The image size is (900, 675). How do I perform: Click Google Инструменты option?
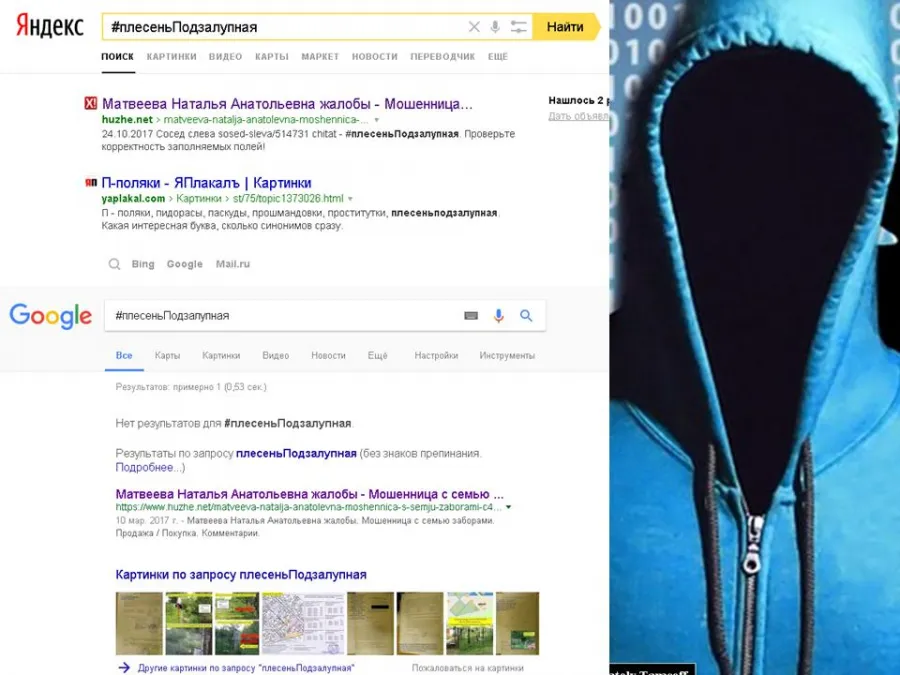[507, 356]
